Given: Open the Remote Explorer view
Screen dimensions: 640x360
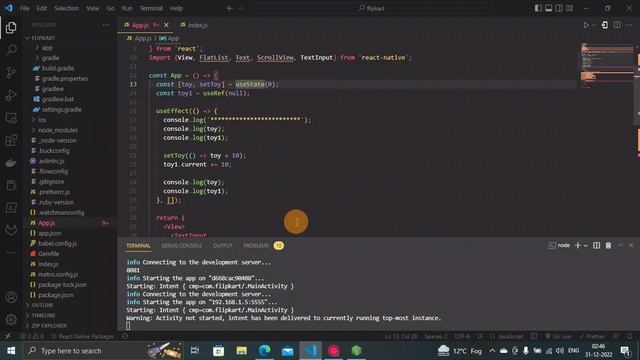Looking at the screenshot, I should pos(11,118).
